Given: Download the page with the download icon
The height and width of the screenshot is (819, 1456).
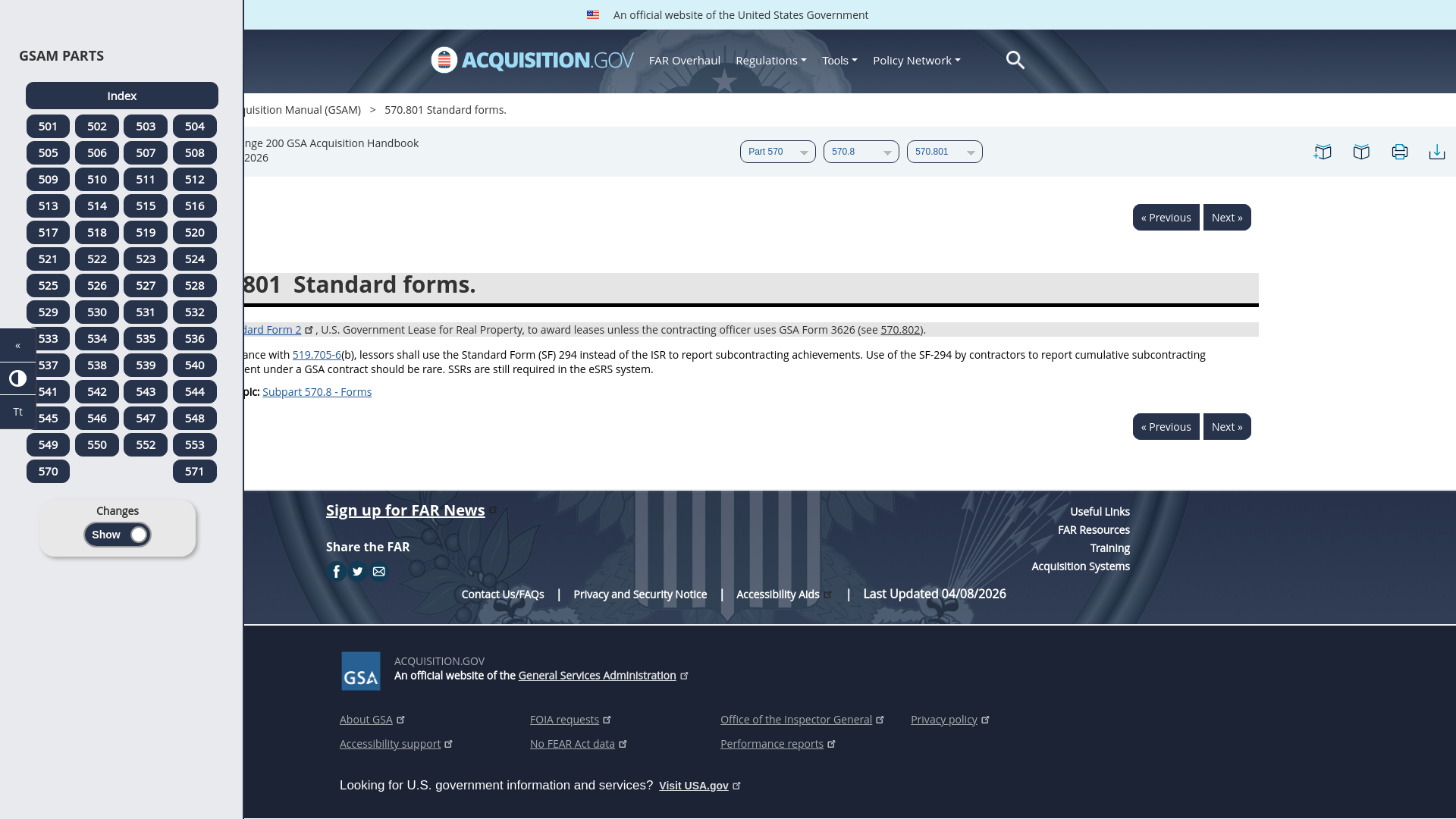Looking at the screenshot, I should [x=1437, y=152].
